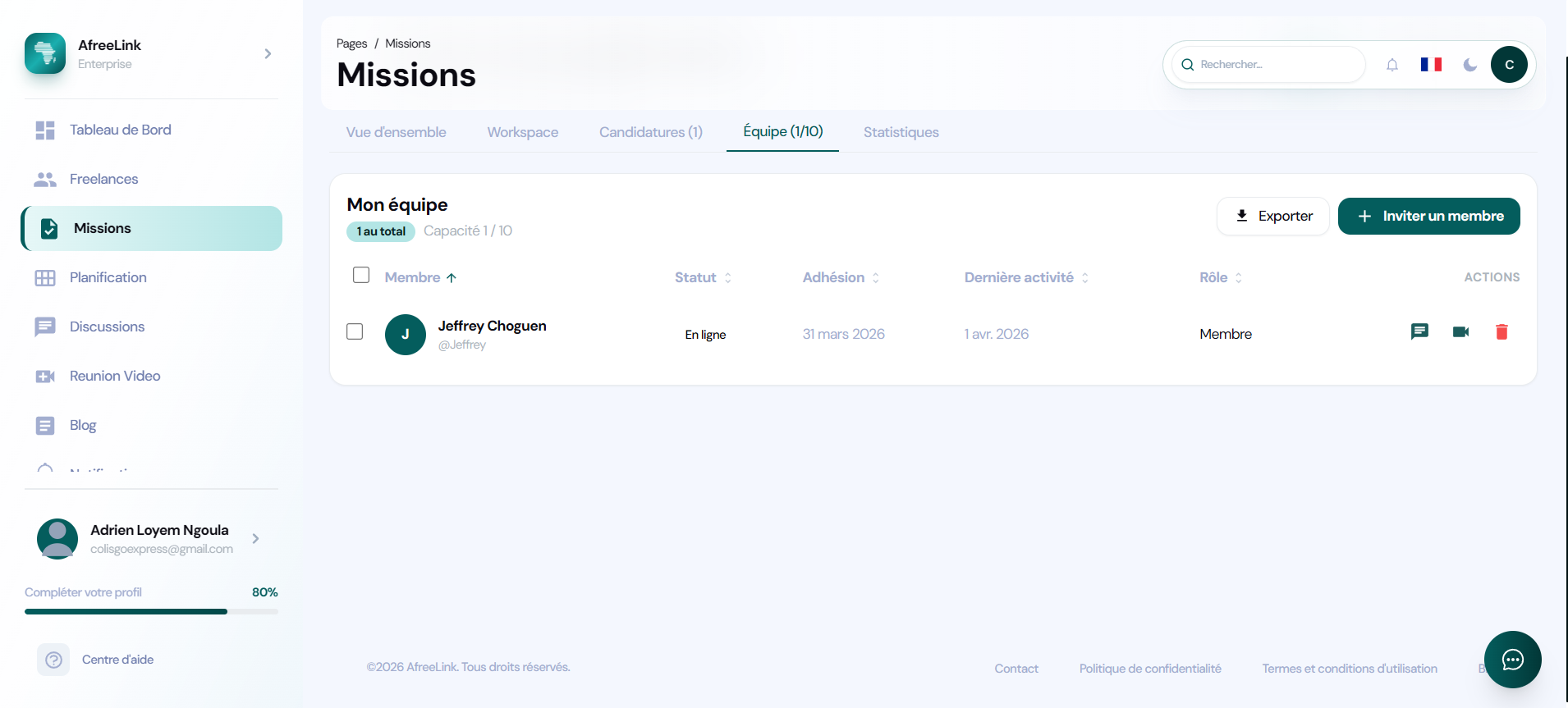Change language via French flag
The width and height of the screenshot is (1568, 708).
click(x=1431, y=64)
